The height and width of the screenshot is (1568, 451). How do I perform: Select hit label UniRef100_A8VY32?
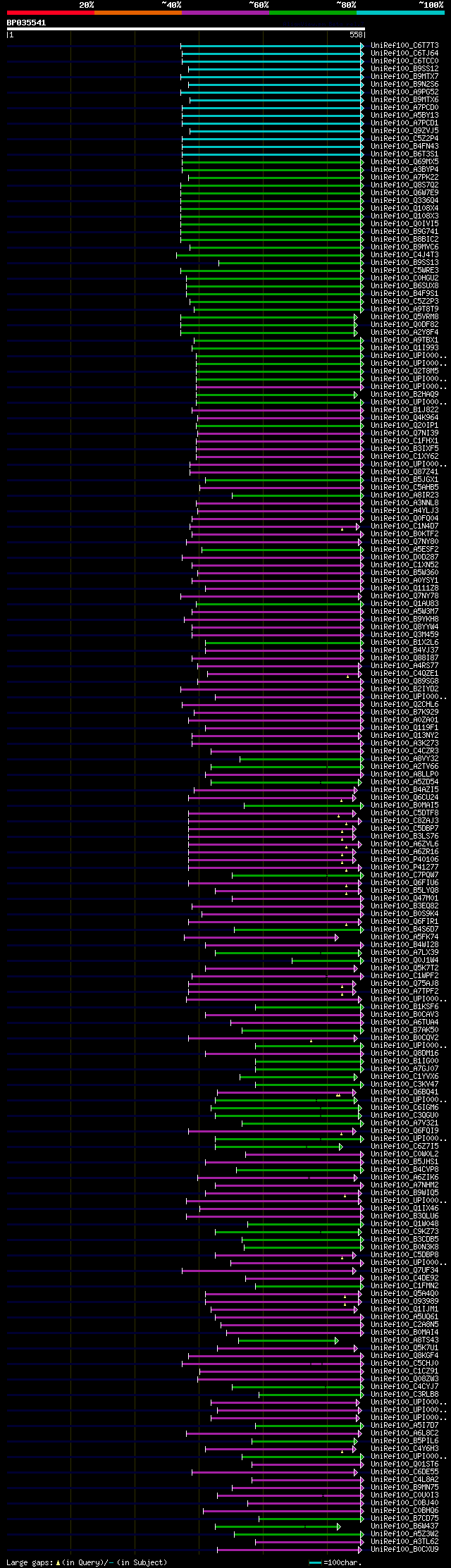click(404, 758)
